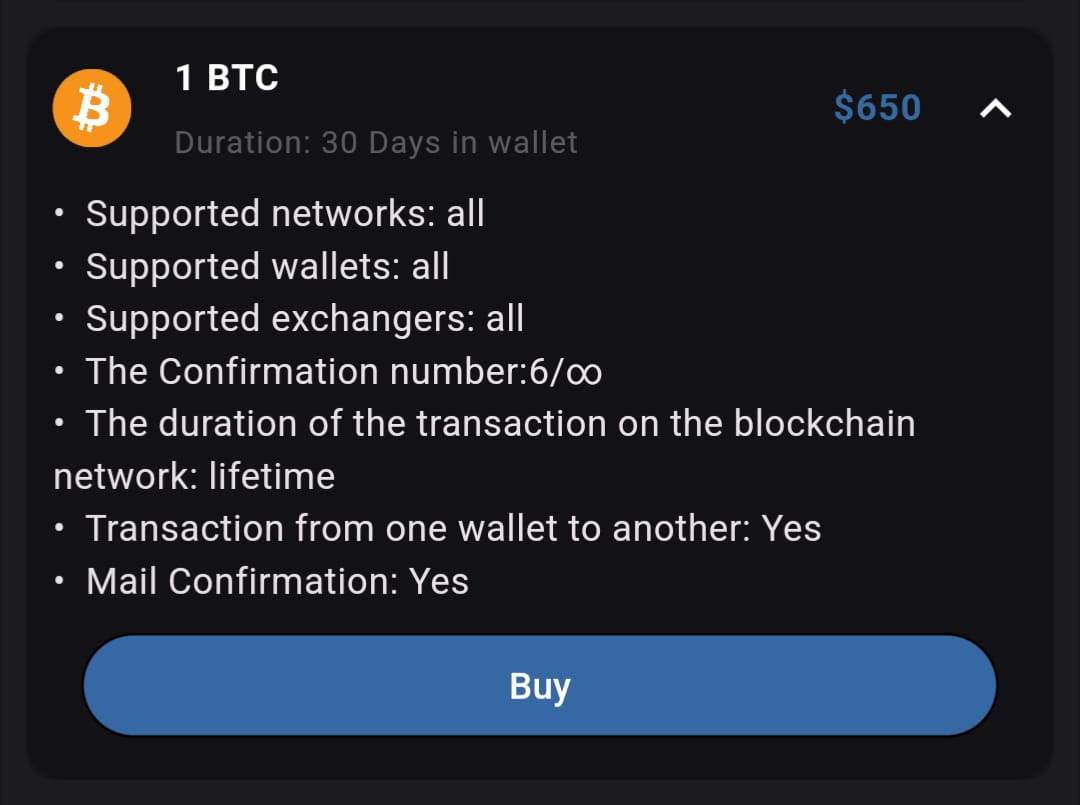The width and height of the screenshot is (1080, 805).
Task: Click bullet point before Supported networks
Action: 62,214
